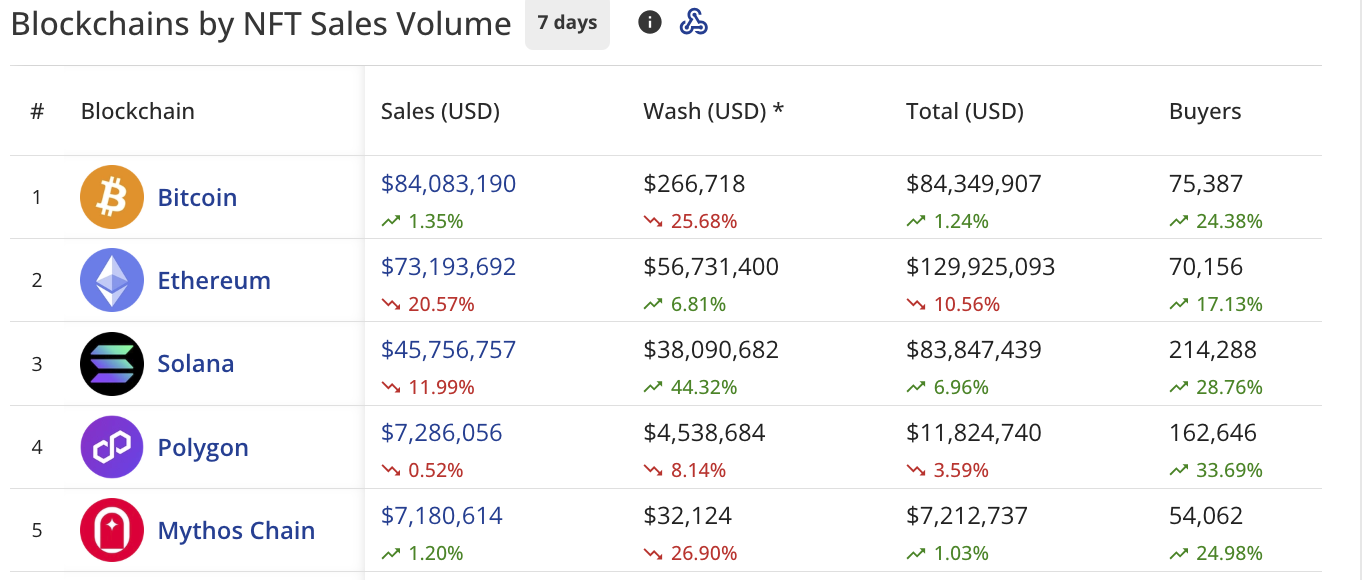Click Bitcoin sales value $84,083,190
1362x580 pixels.
449,184
